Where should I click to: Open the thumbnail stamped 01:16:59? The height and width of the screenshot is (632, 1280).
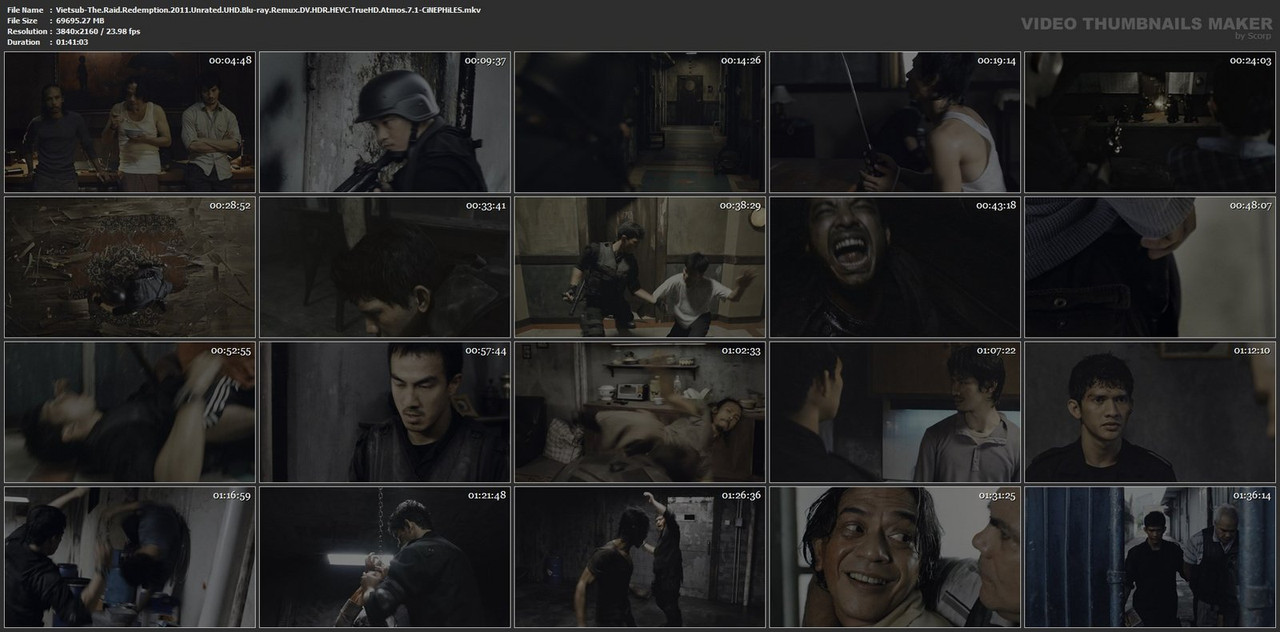click(130, 558)
